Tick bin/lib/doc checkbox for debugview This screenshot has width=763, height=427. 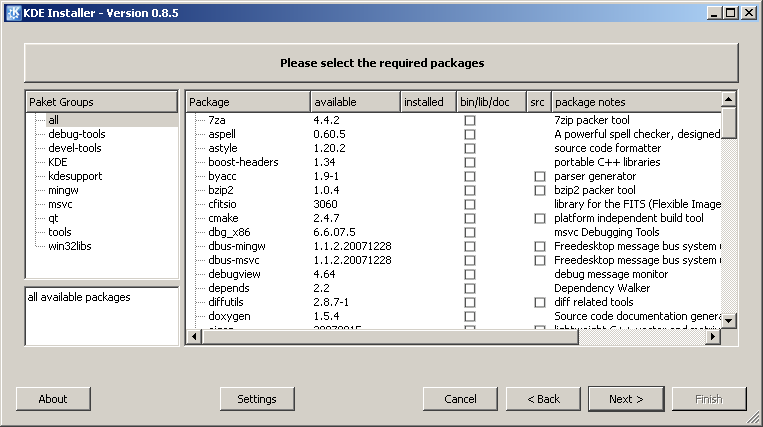point(470,274)
